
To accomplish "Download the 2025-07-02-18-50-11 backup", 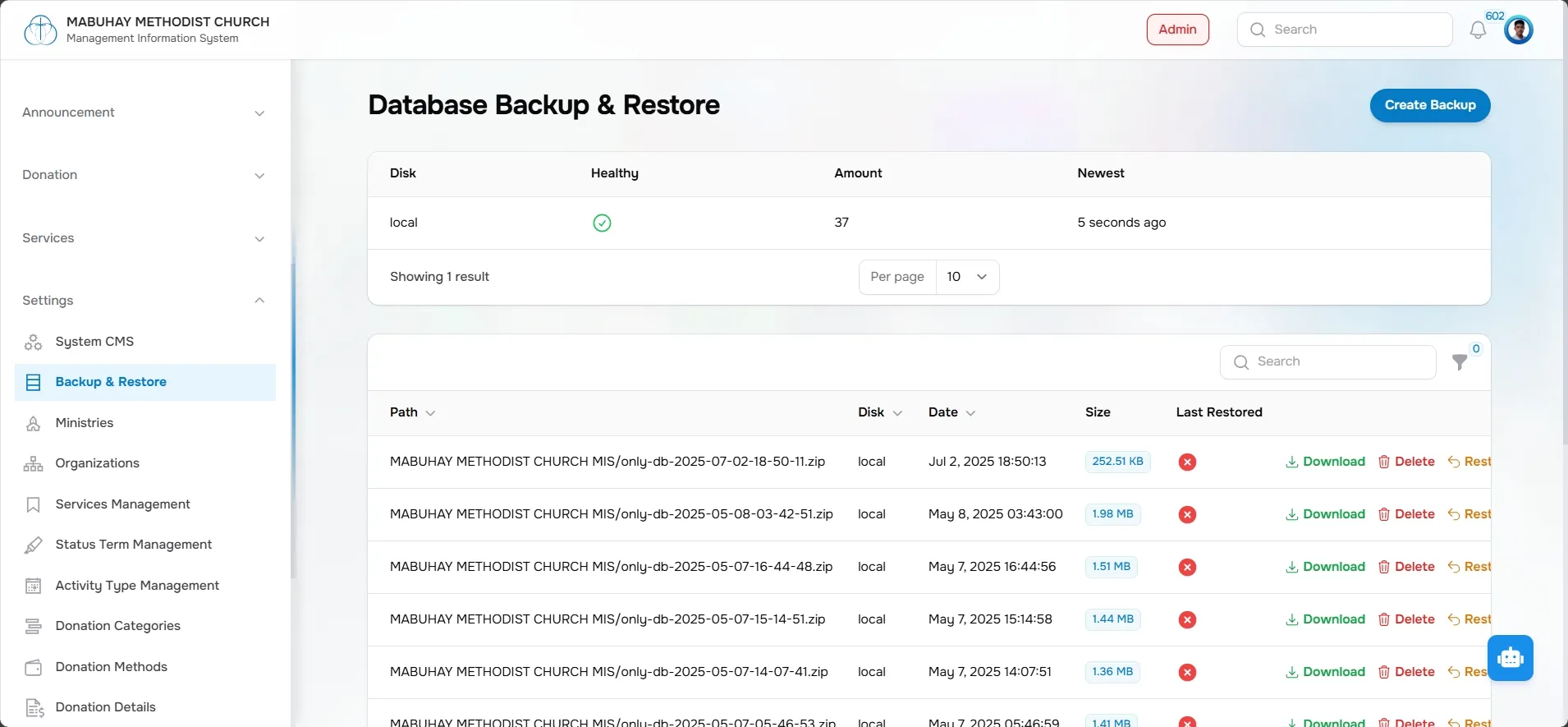I will click(x=1325, y=462).
